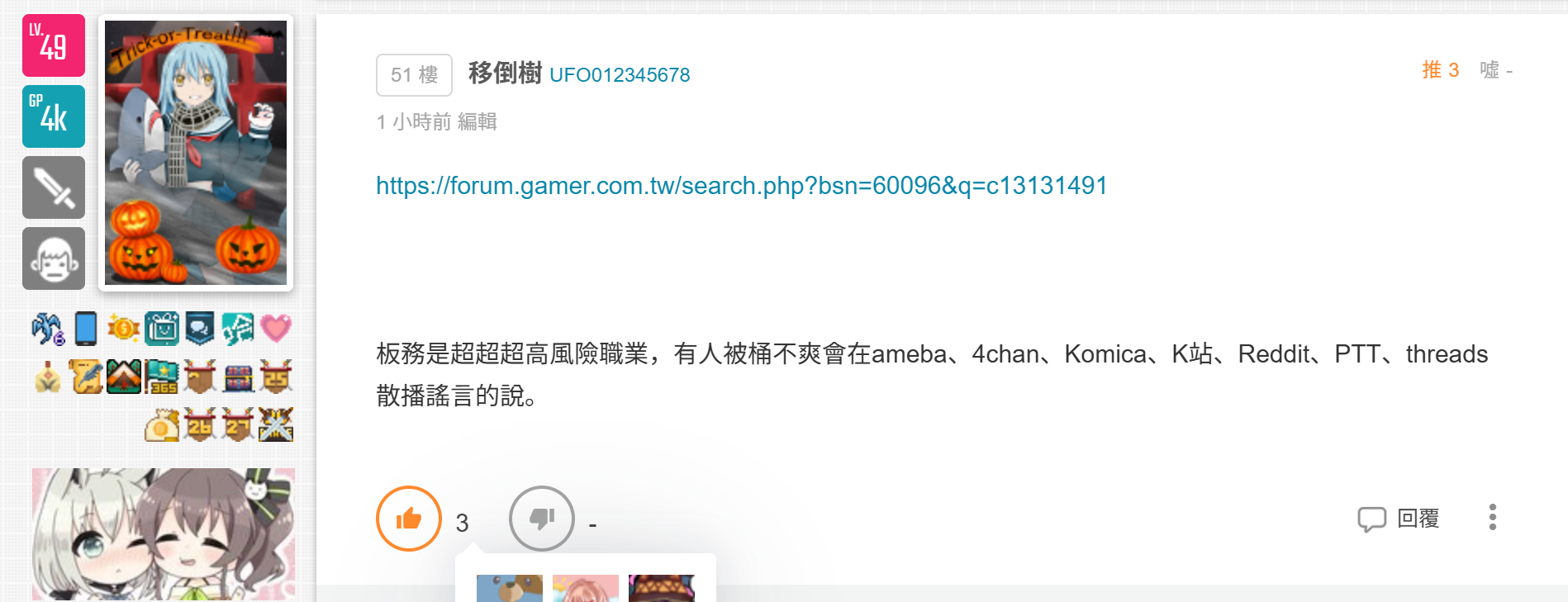Click the crossed swords achievement badge
The width and height of the screenshot is (1568, 602).
[276, 424]
